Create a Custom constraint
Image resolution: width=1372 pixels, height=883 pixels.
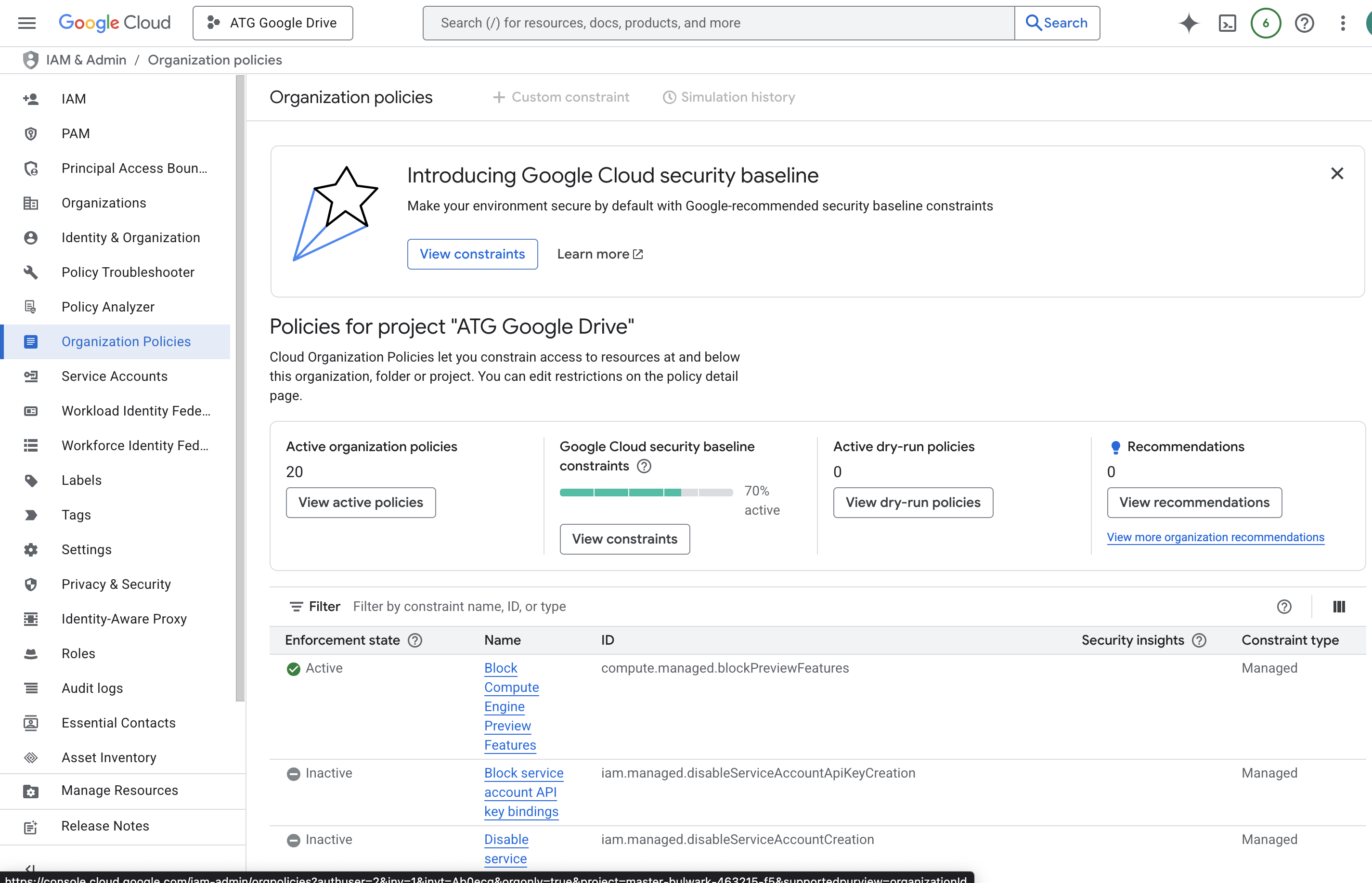coord(561,97)
